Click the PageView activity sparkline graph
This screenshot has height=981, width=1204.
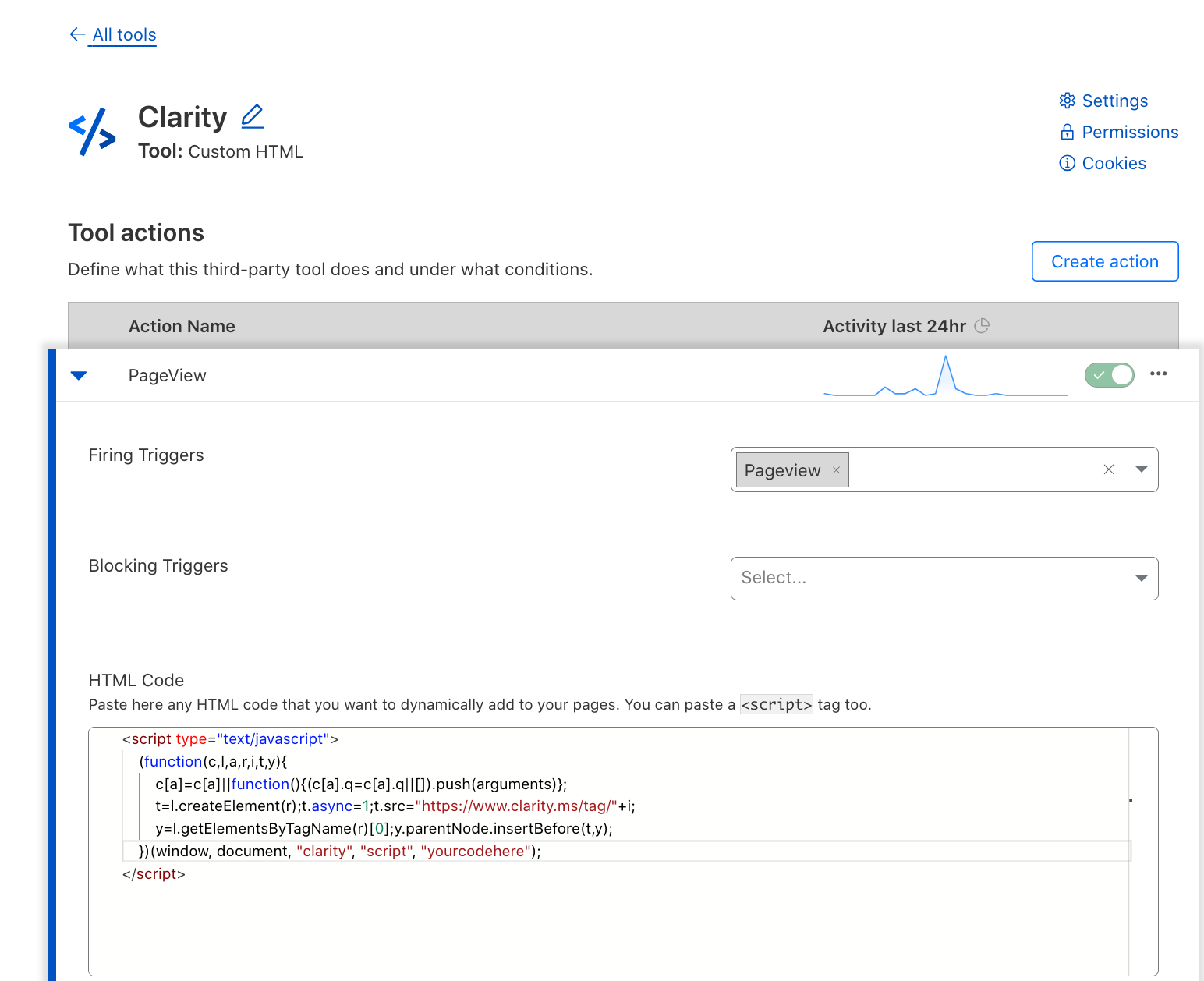pos(945,377)
